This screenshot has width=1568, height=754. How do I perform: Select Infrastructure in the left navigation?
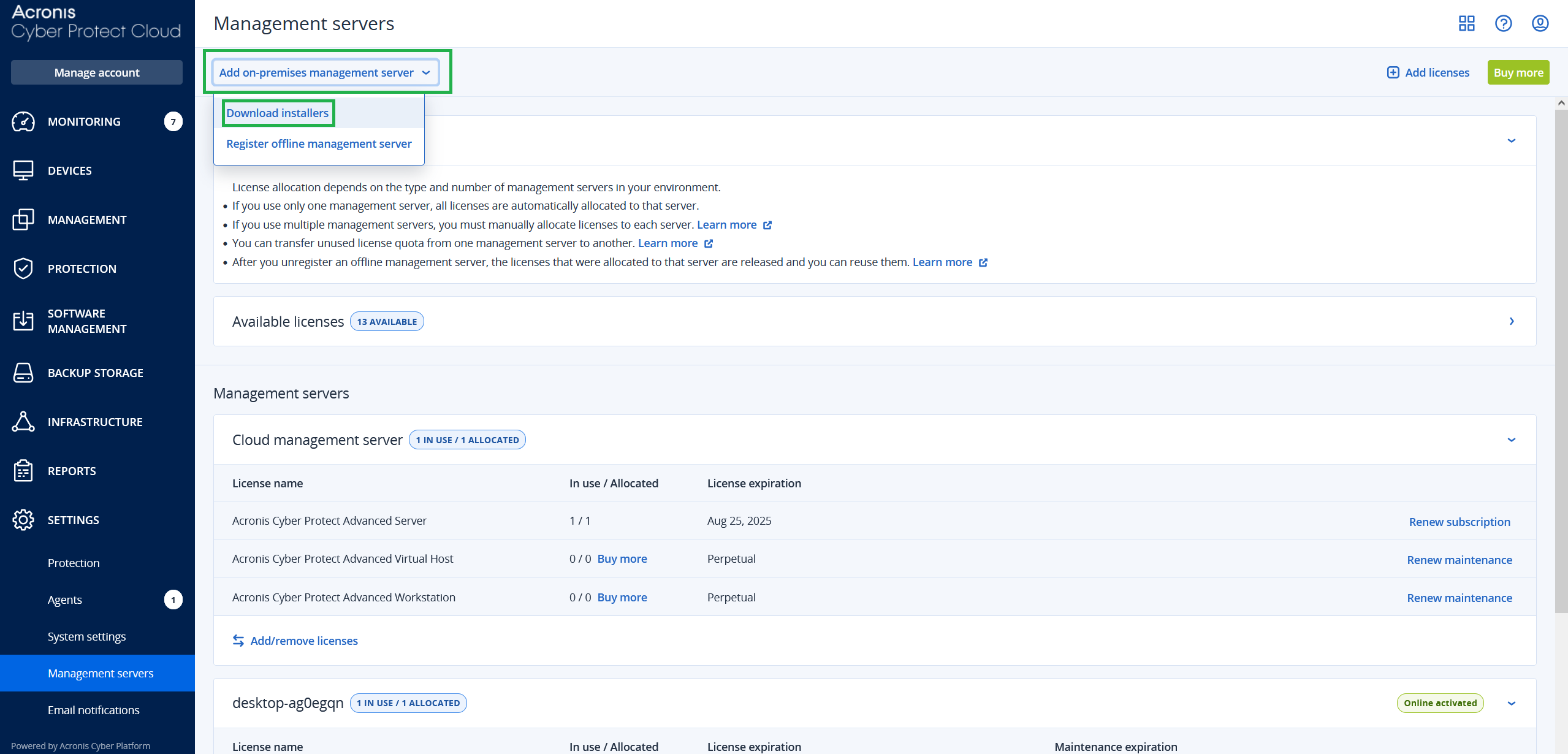click(x=95, y=422)
